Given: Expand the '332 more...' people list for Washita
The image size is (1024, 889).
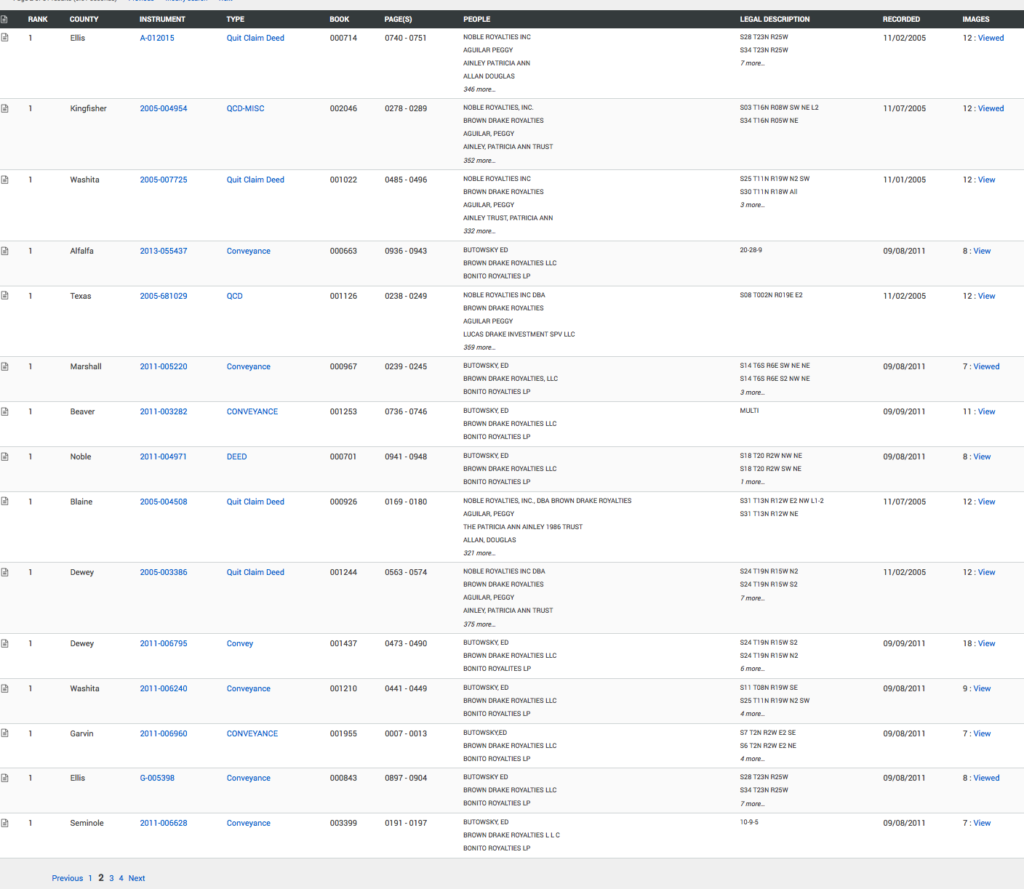Looking at the screenshot, I should (x=479, y=231).
